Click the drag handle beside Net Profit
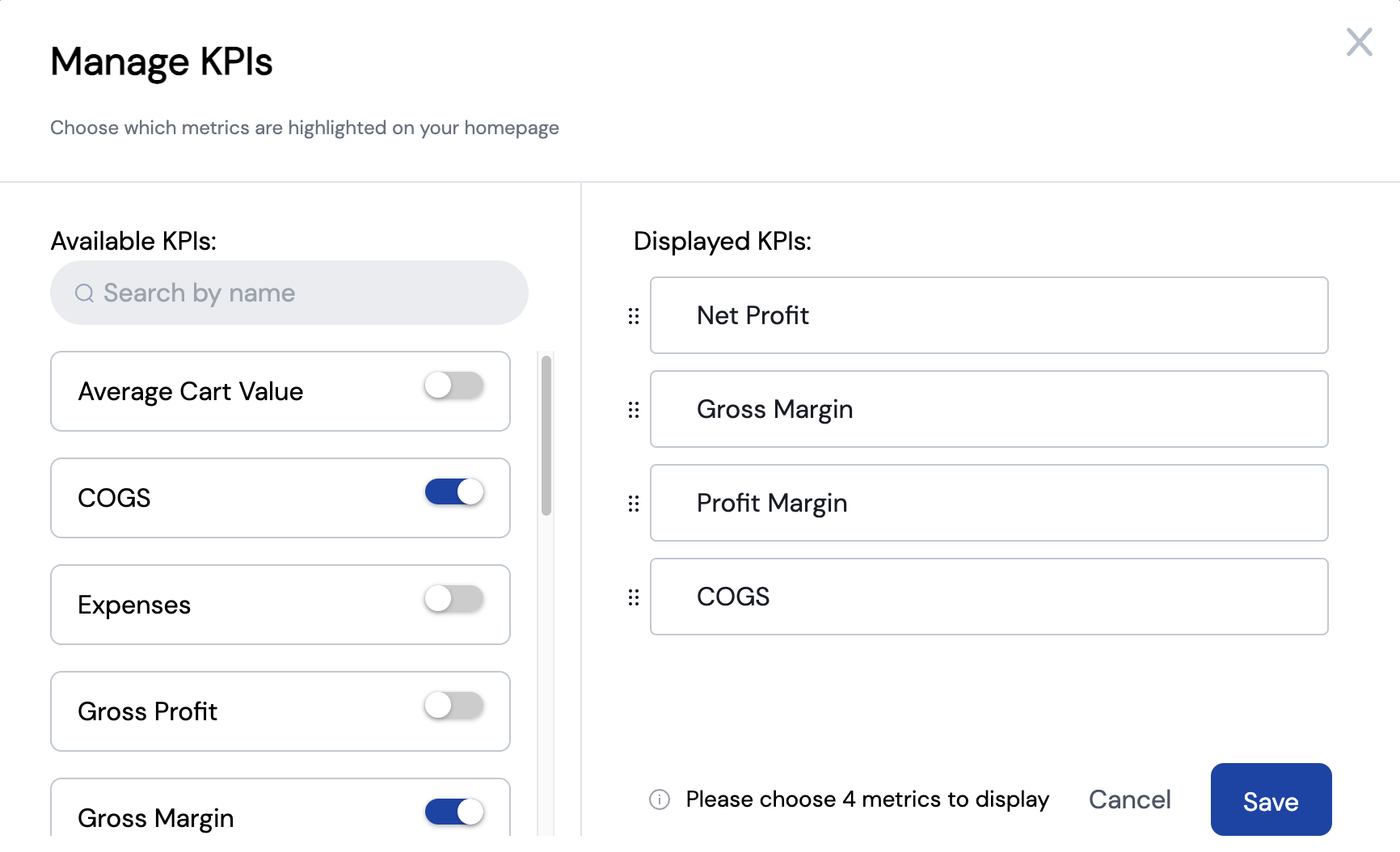Image resolution: width=1400 pixels, height=852 pixels. (634, 316)
